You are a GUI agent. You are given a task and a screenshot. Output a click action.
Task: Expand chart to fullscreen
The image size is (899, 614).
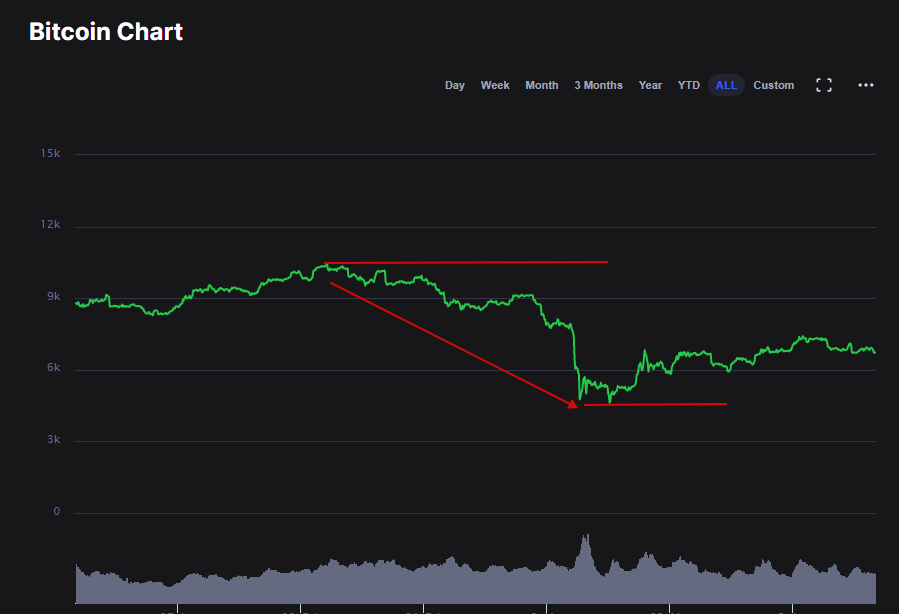tap(824, 85)
